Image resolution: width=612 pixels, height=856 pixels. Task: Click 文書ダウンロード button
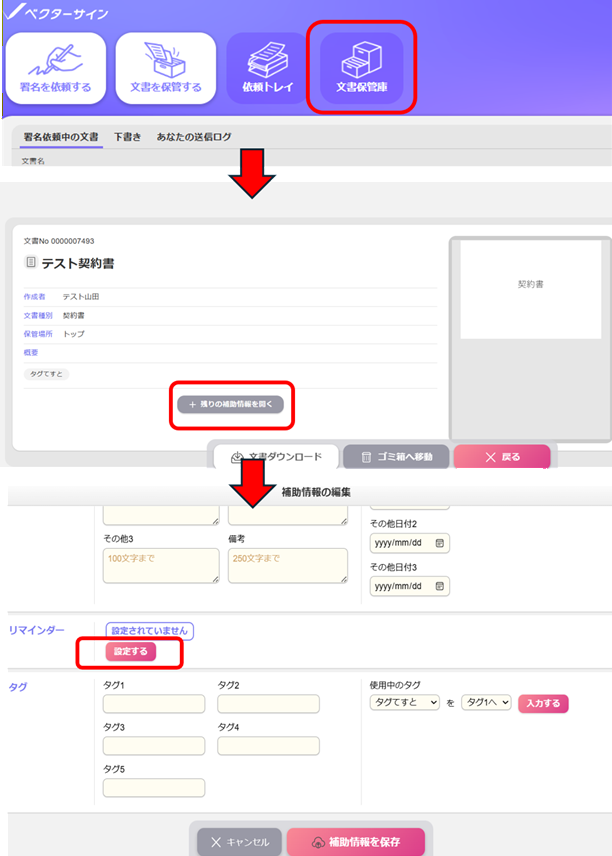(276, 457)
